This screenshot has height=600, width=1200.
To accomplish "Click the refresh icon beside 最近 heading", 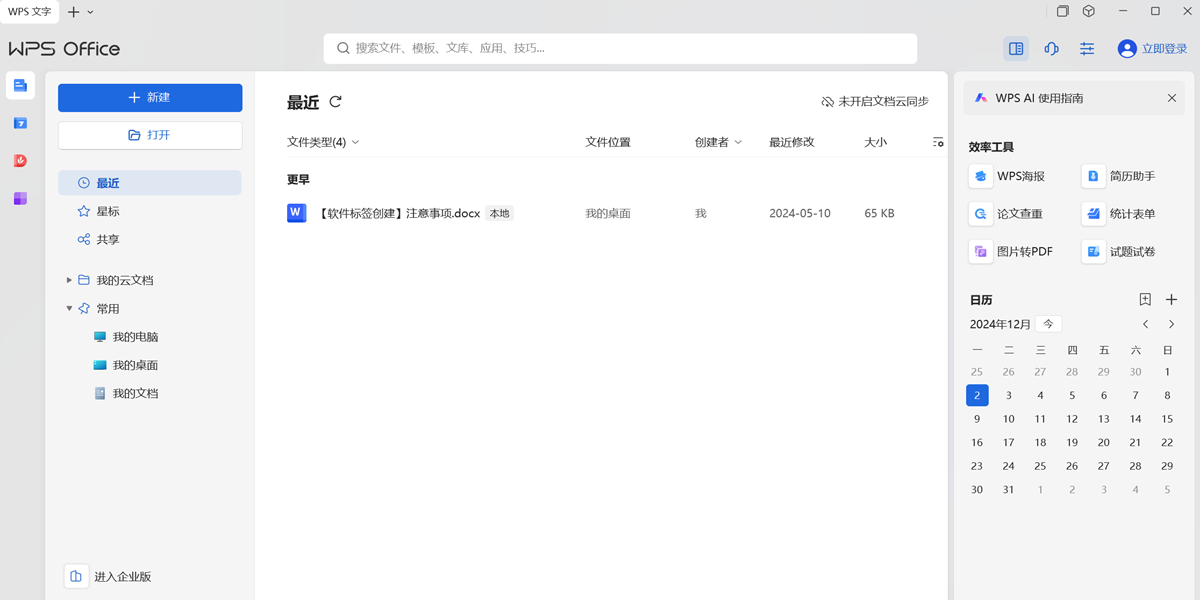I will 336,102.
